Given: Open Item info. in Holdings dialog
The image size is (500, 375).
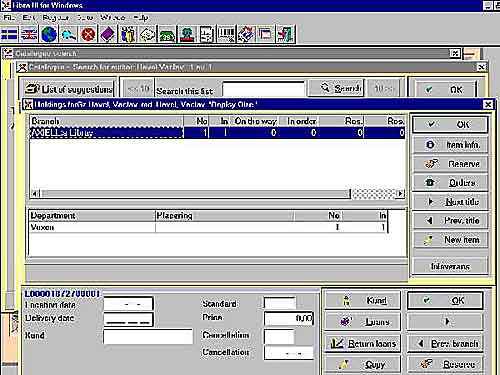Looking at the screenshot, I should [450, 145].
